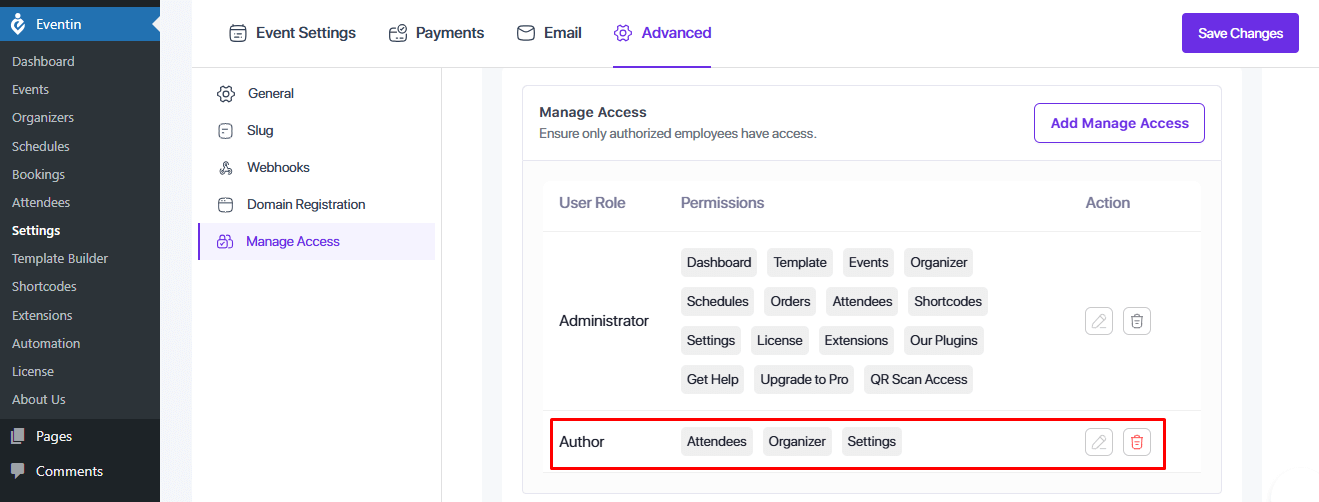
Task: Delete the Author role with the trash icon
Action: (x=1137, y=442)
